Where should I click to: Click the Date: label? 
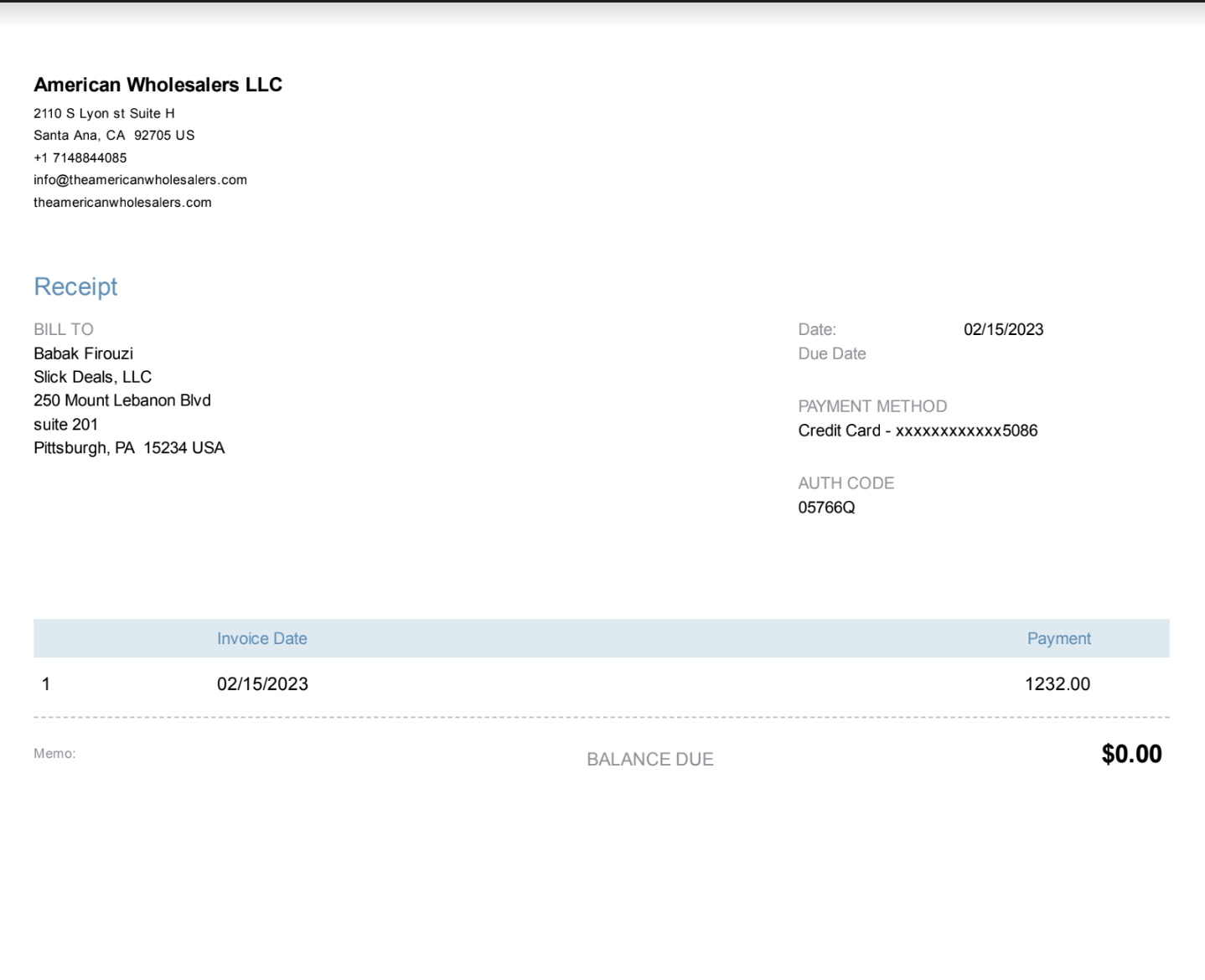(x=817, y=329)
